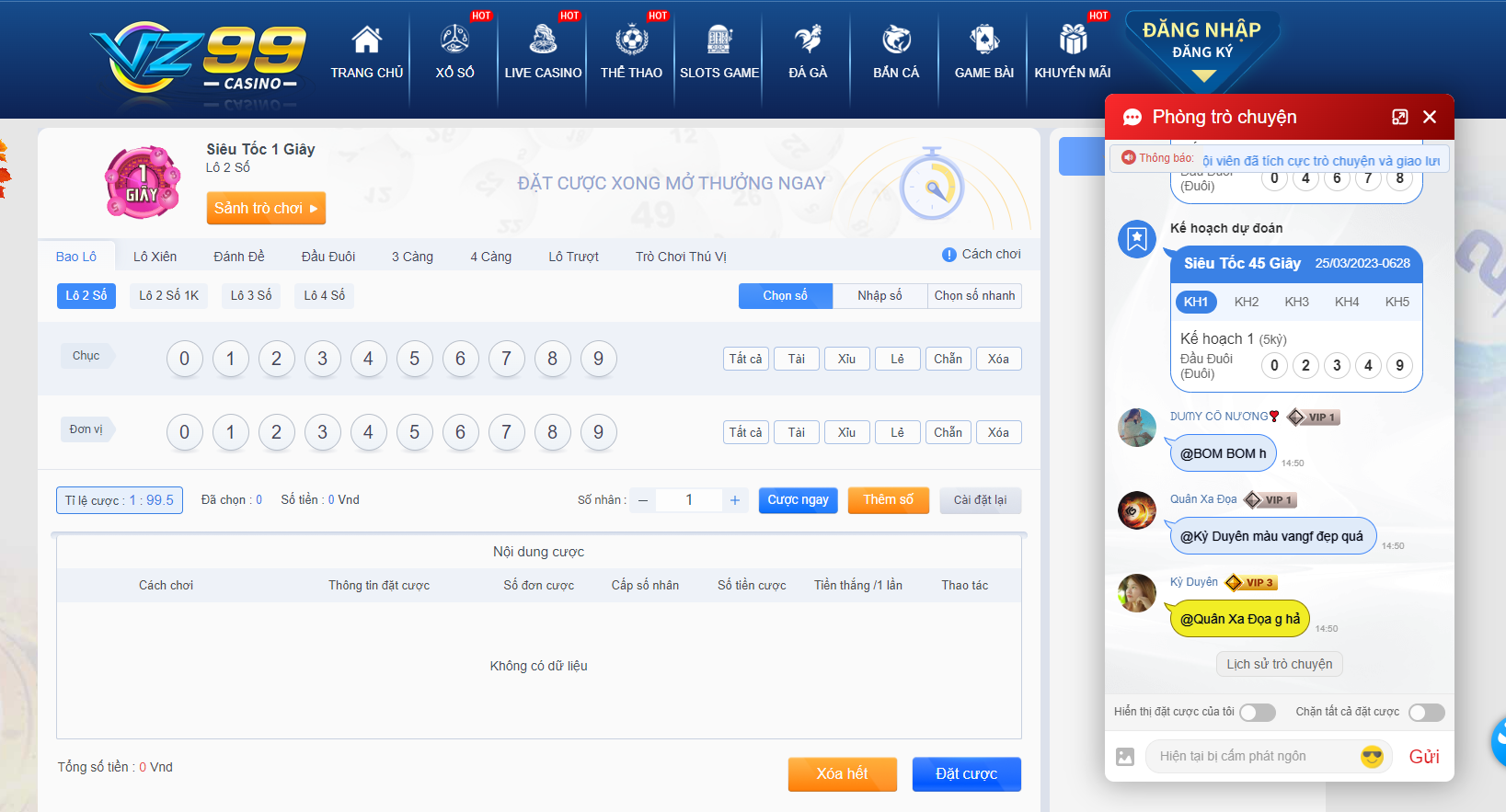1506x812 pixels.
Task: Click the image upload icon in chat
Action: [1125, 757]
